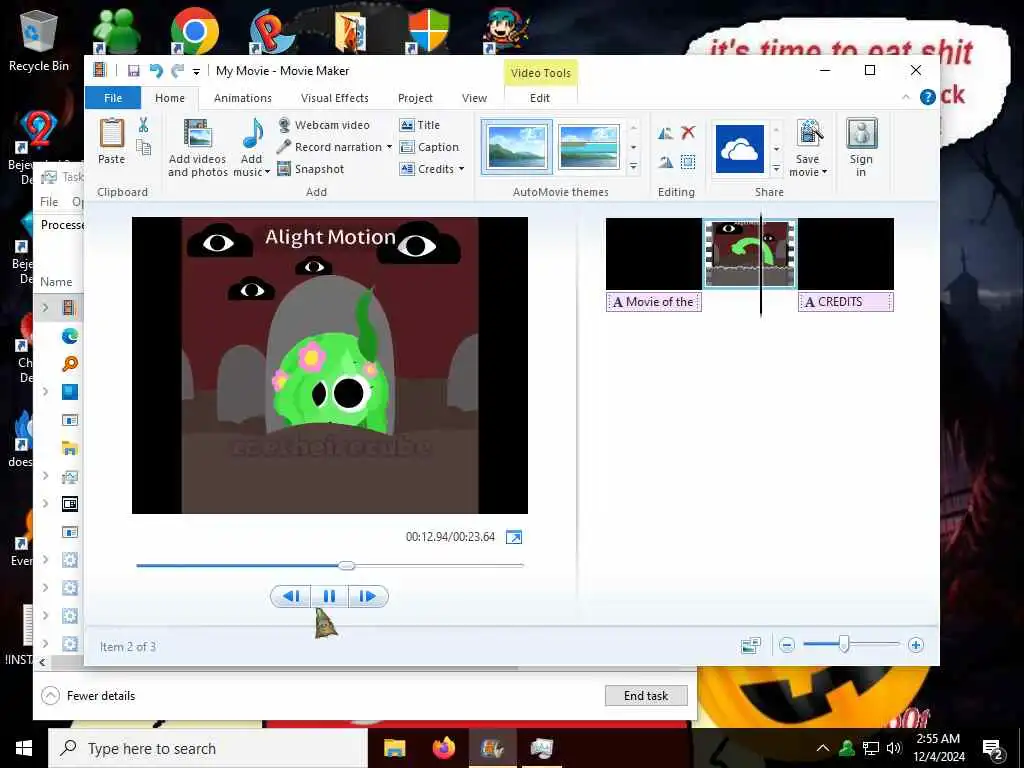Share movie to OneDrive cloud
The height and width of the screenshot is (768, 1024).
(x=739, y=149)
